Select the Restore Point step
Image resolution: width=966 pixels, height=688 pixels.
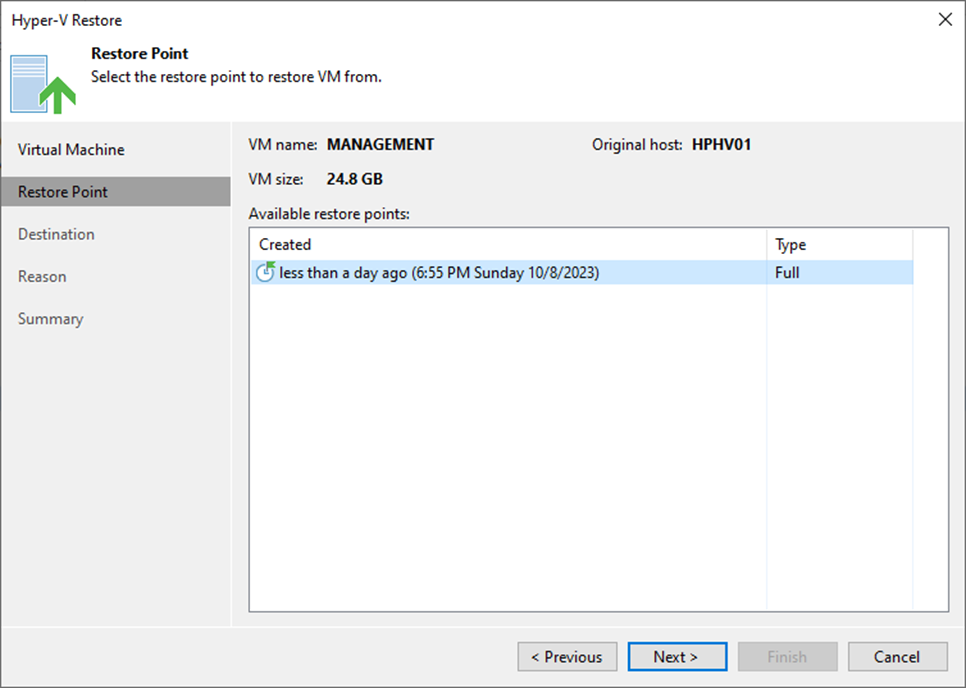pos(116,192)
